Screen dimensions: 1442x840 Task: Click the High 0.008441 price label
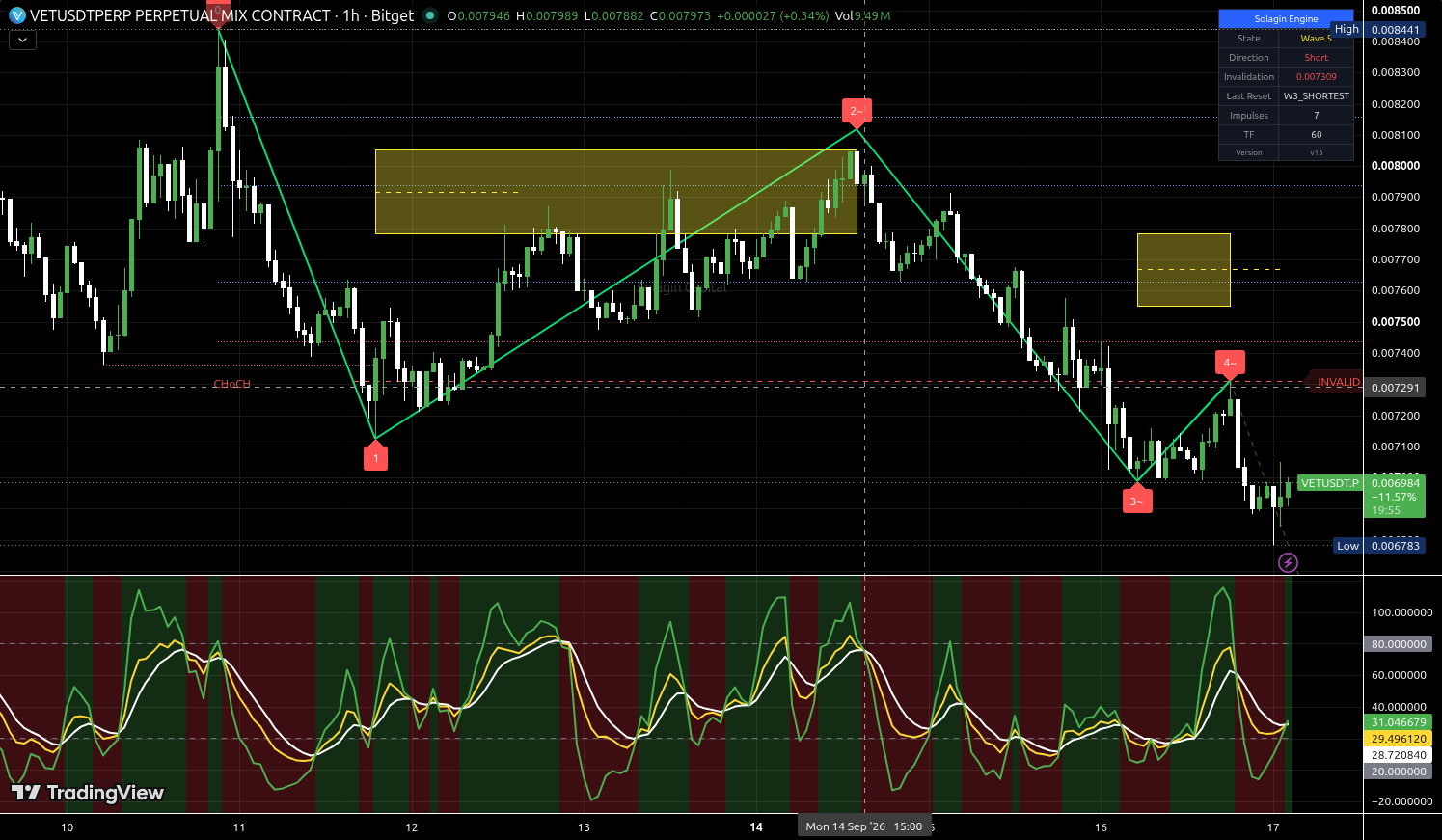[x=1378, y=30]
